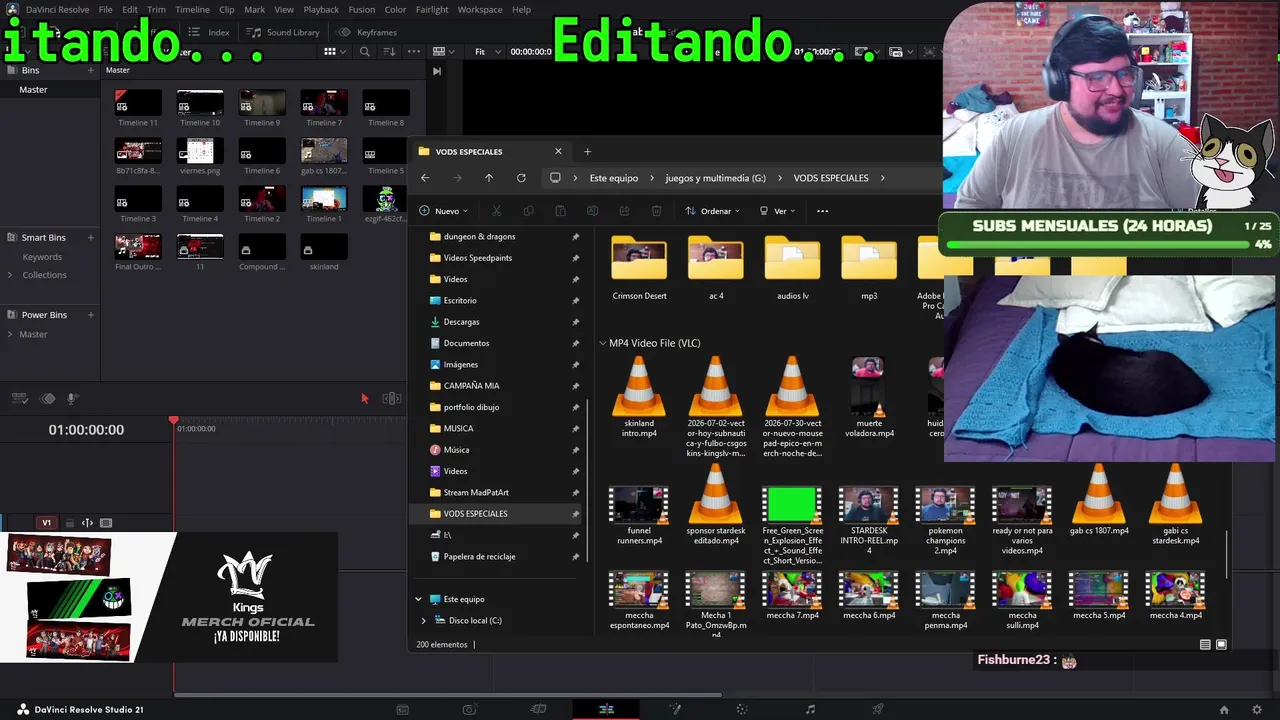1280x720 pixels.
Task: Open DaVinci Resolve project settings gear
Action: (x=1257, y=710)
